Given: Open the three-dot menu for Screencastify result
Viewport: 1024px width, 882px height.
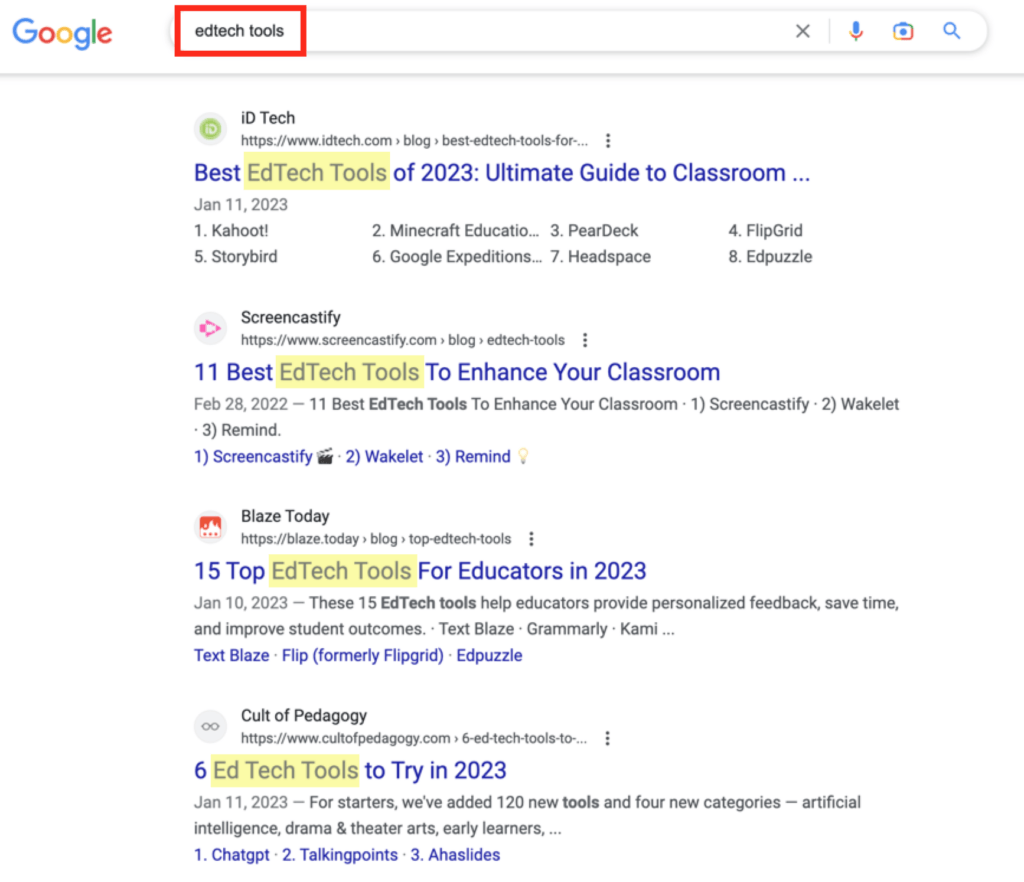Looking at the screenshot, I should pos(585,340).
